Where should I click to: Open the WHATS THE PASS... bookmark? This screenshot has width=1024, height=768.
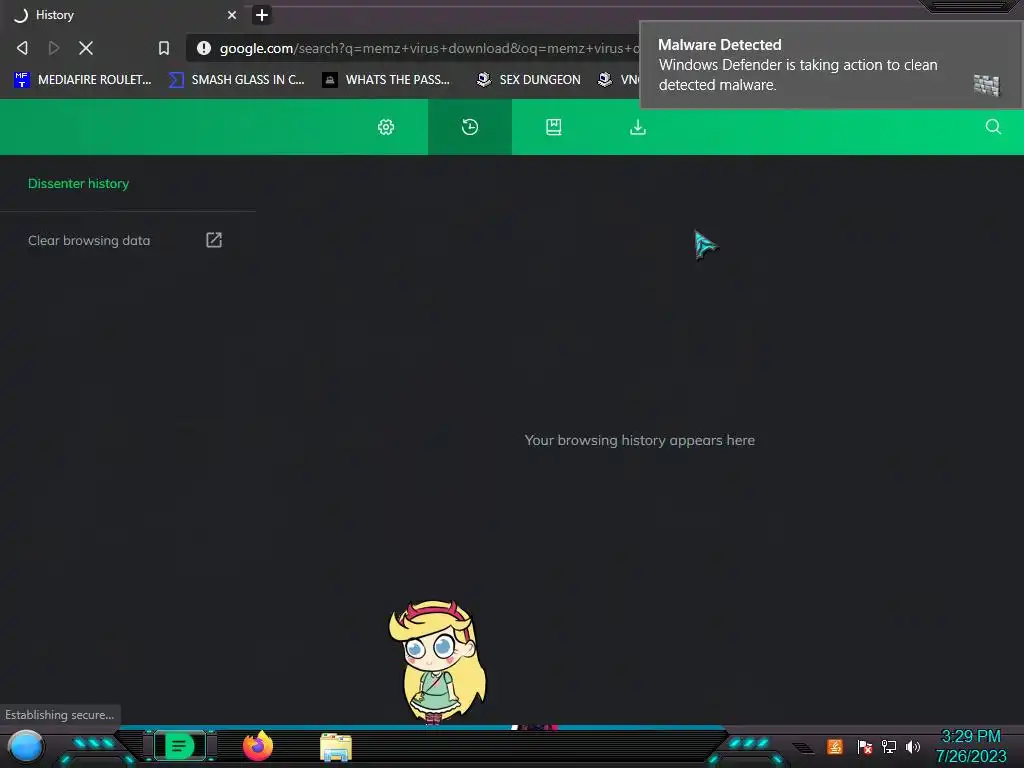pyautogui.click(x=386, y=80)
